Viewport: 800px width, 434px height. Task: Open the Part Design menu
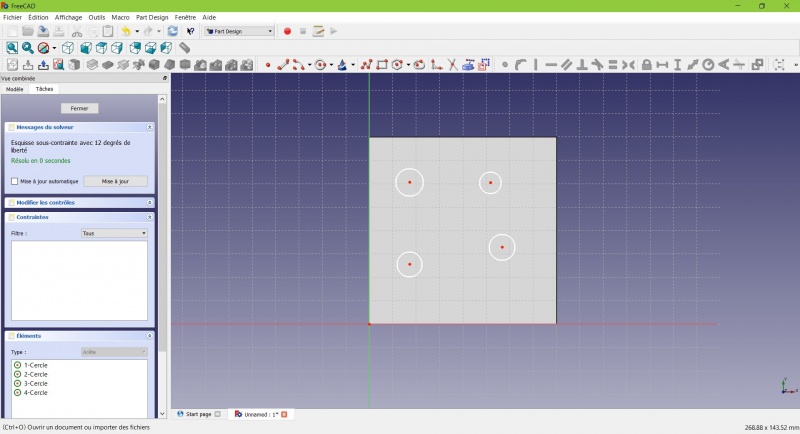click(x=152, y=17)
